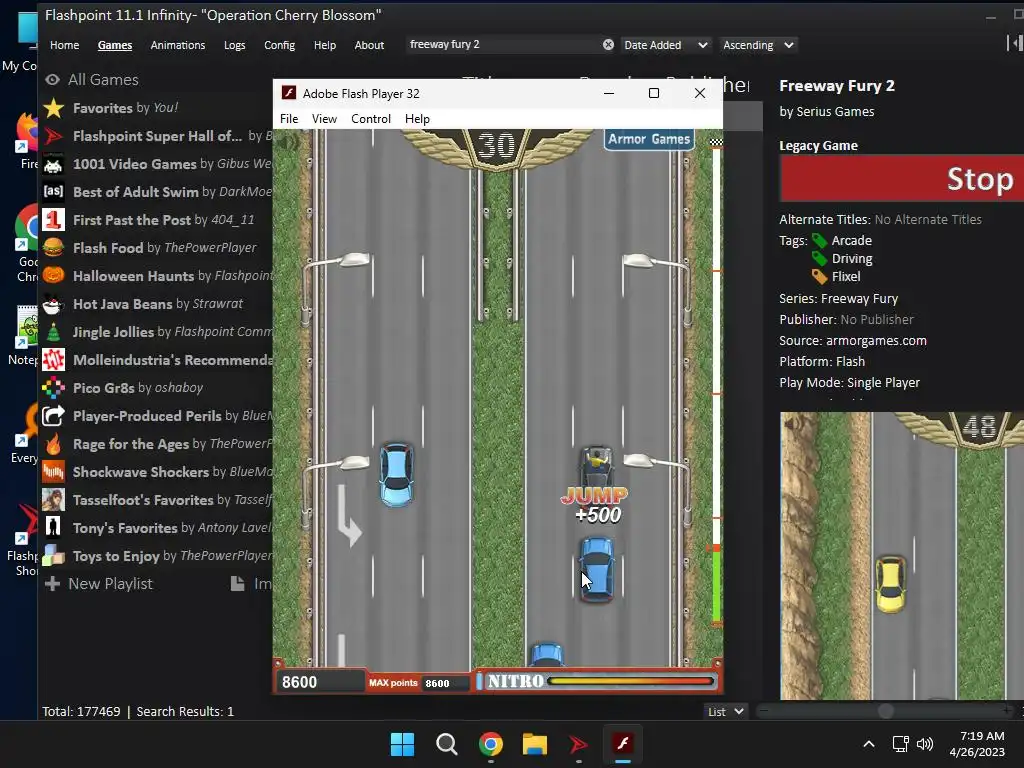
Task: Click the All Games eye icon
Action: pos(53,80)
